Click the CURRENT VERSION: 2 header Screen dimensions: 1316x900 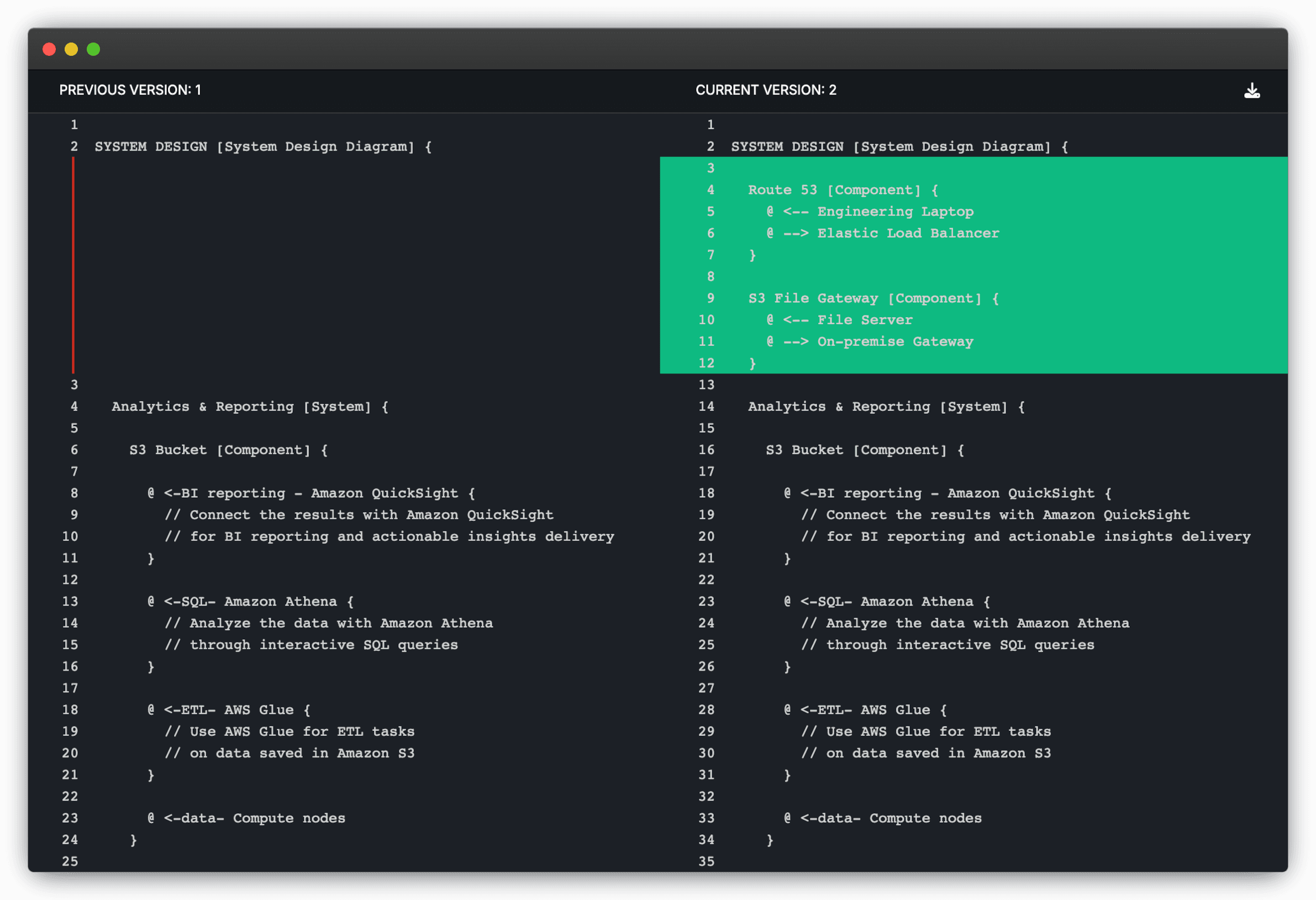766,90
